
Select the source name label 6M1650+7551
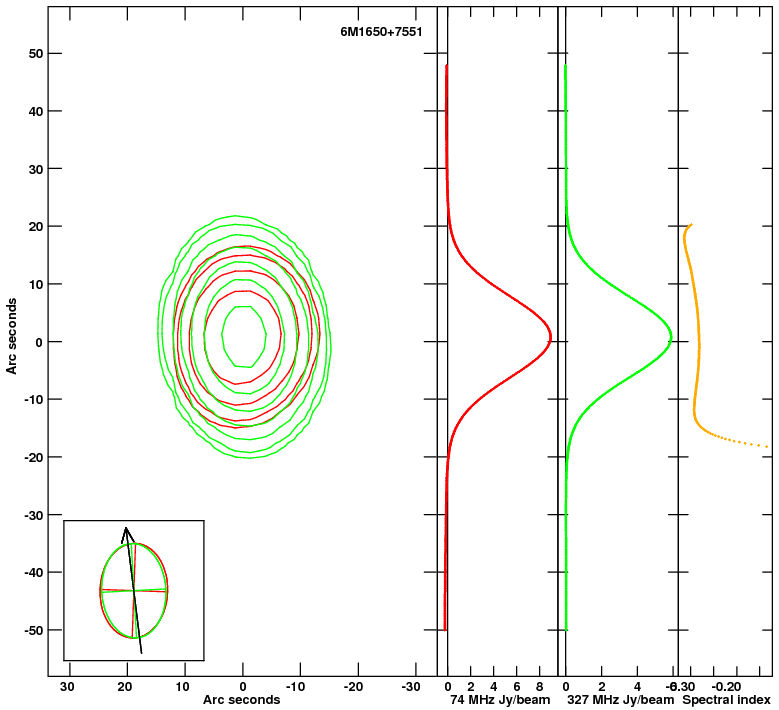pos(381,32)
